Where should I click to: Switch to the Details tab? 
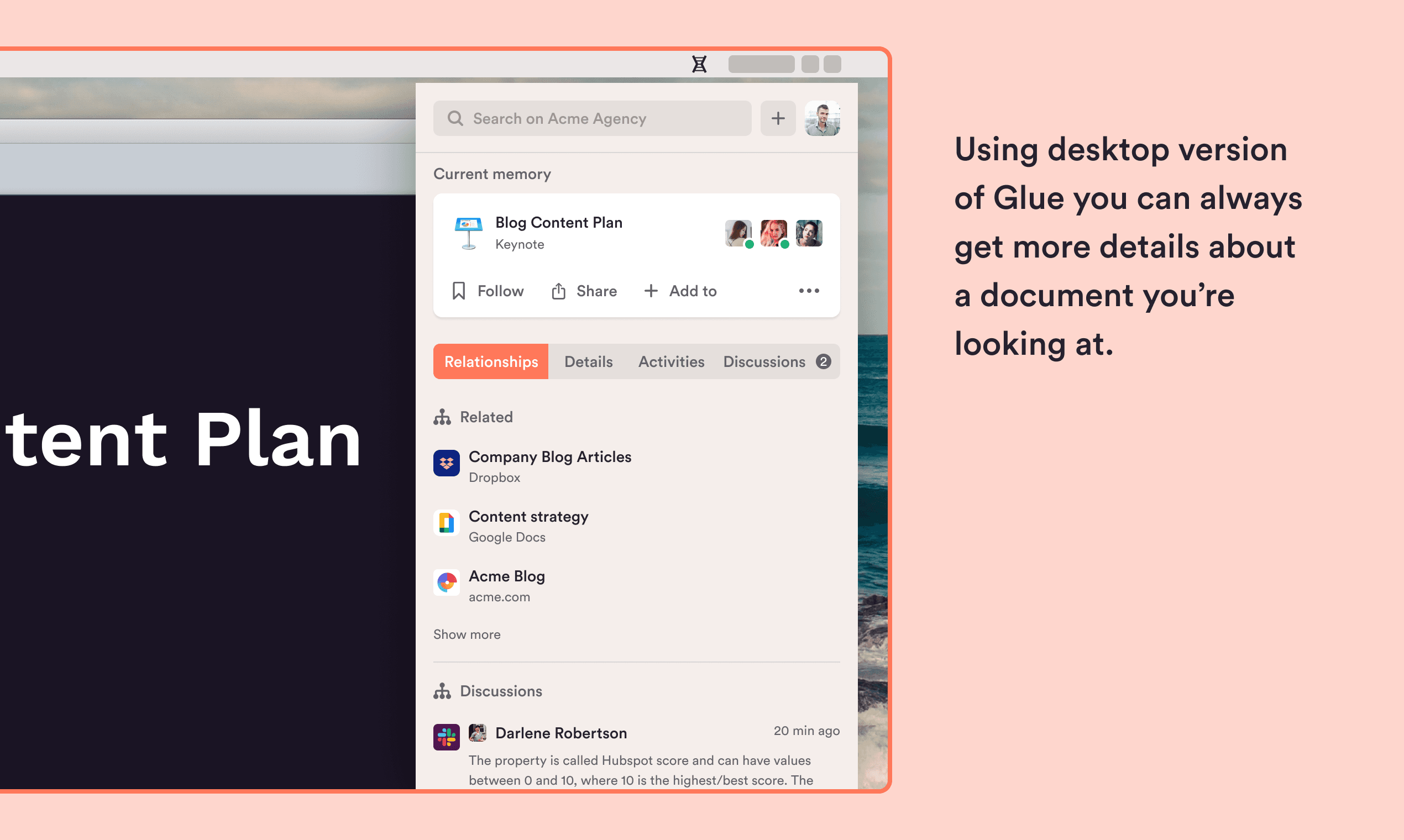point(588,362)
